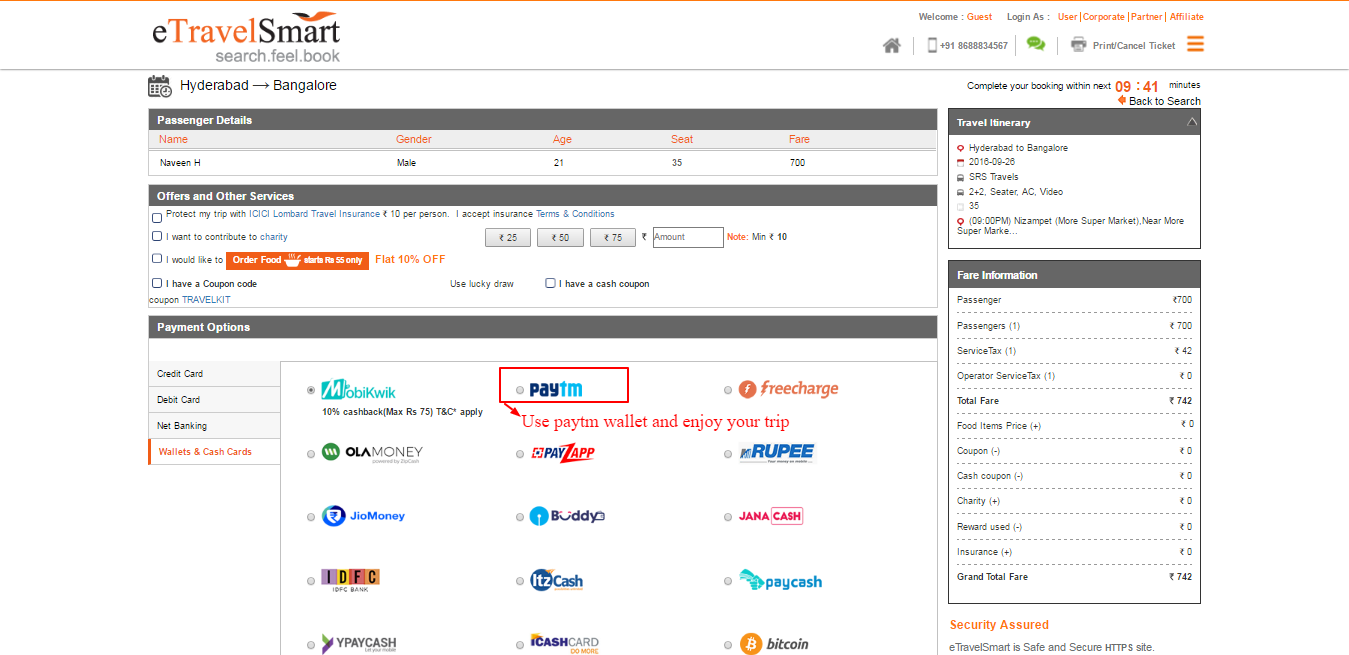Select FreeCharge radio button
The image size is (1349, 655).
point(729,390)
